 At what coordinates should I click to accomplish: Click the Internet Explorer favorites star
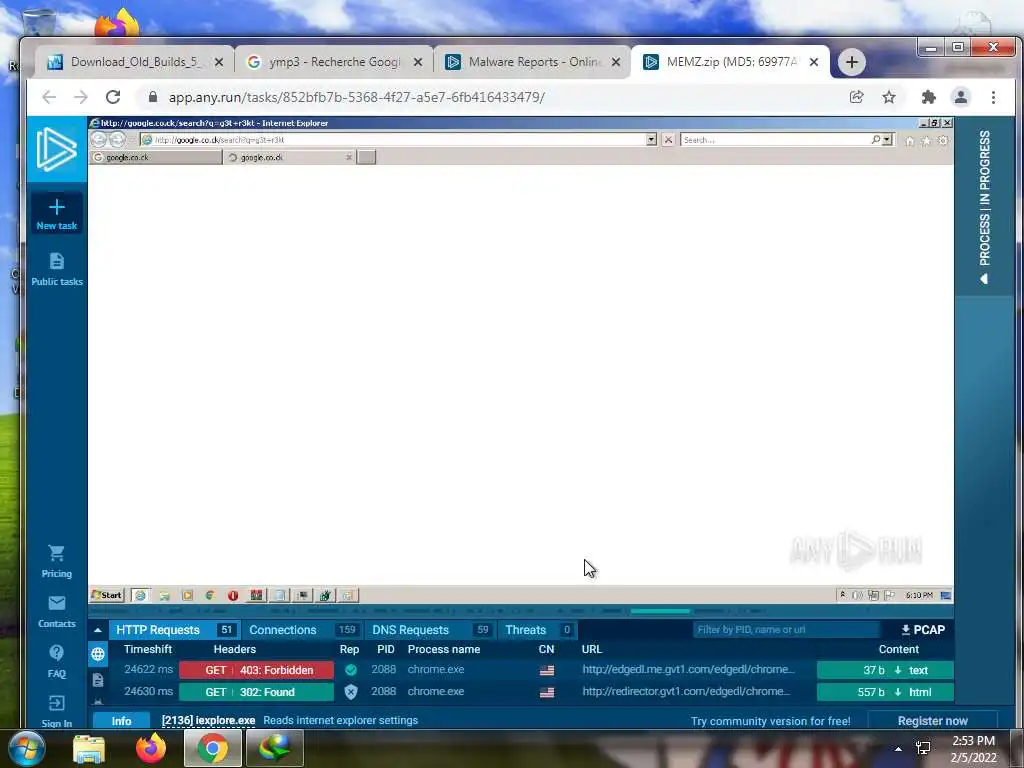coord(926,140)
